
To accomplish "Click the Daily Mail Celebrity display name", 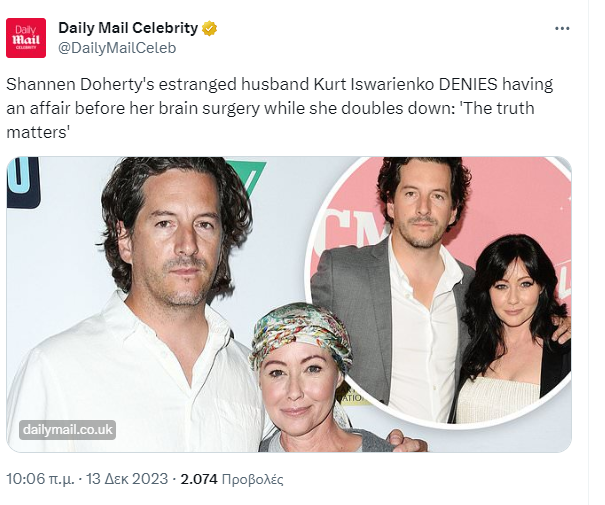I will click(x=128, y=27).
